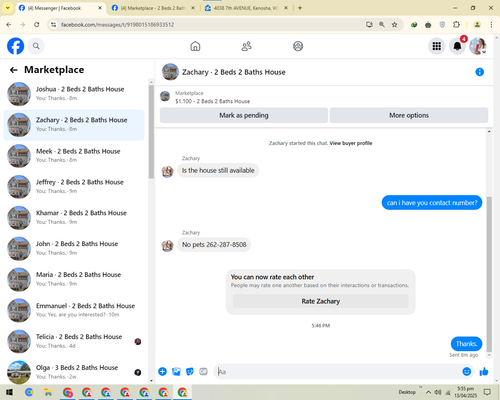The height and width of the screenshot is (400, 500).
Task: Open File Explorer from the taskbar
Action: point(48,392)
